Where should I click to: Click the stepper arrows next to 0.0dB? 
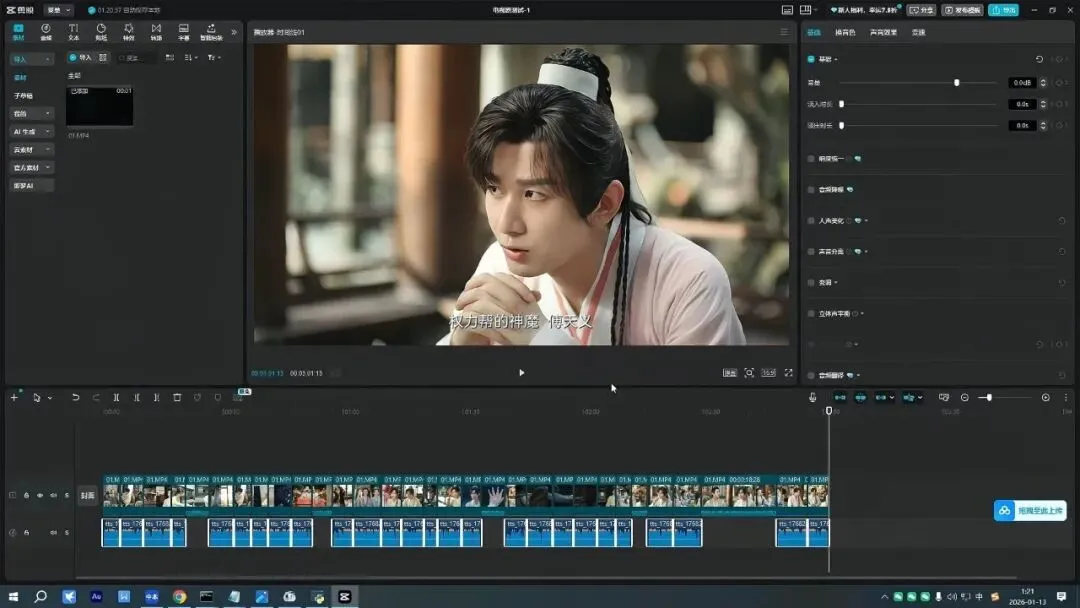1043,83
